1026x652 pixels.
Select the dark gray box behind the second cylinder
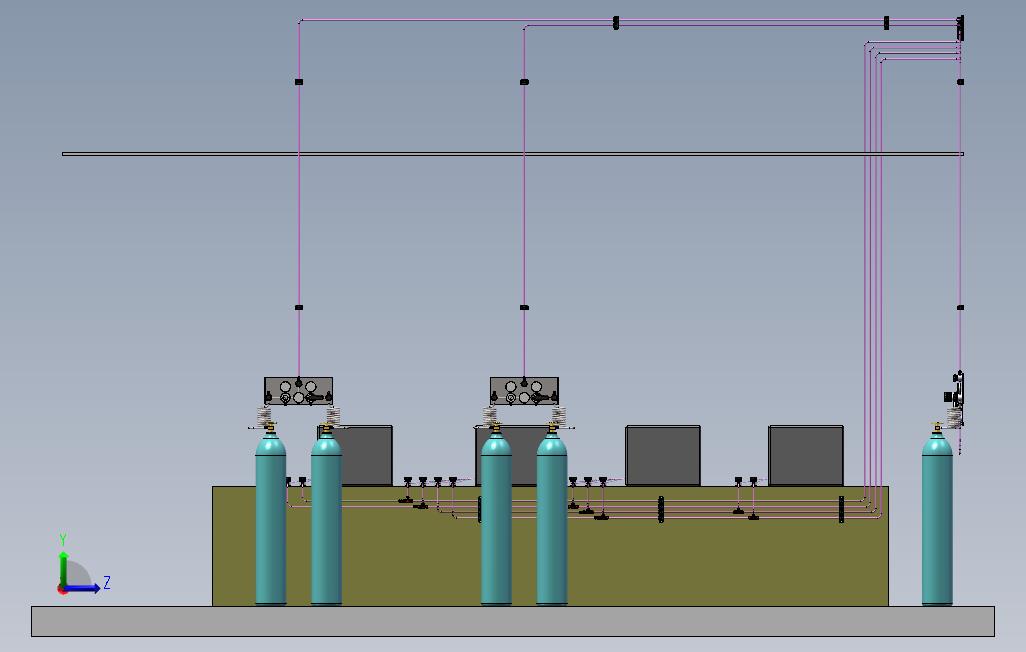[x=366, y=456]
